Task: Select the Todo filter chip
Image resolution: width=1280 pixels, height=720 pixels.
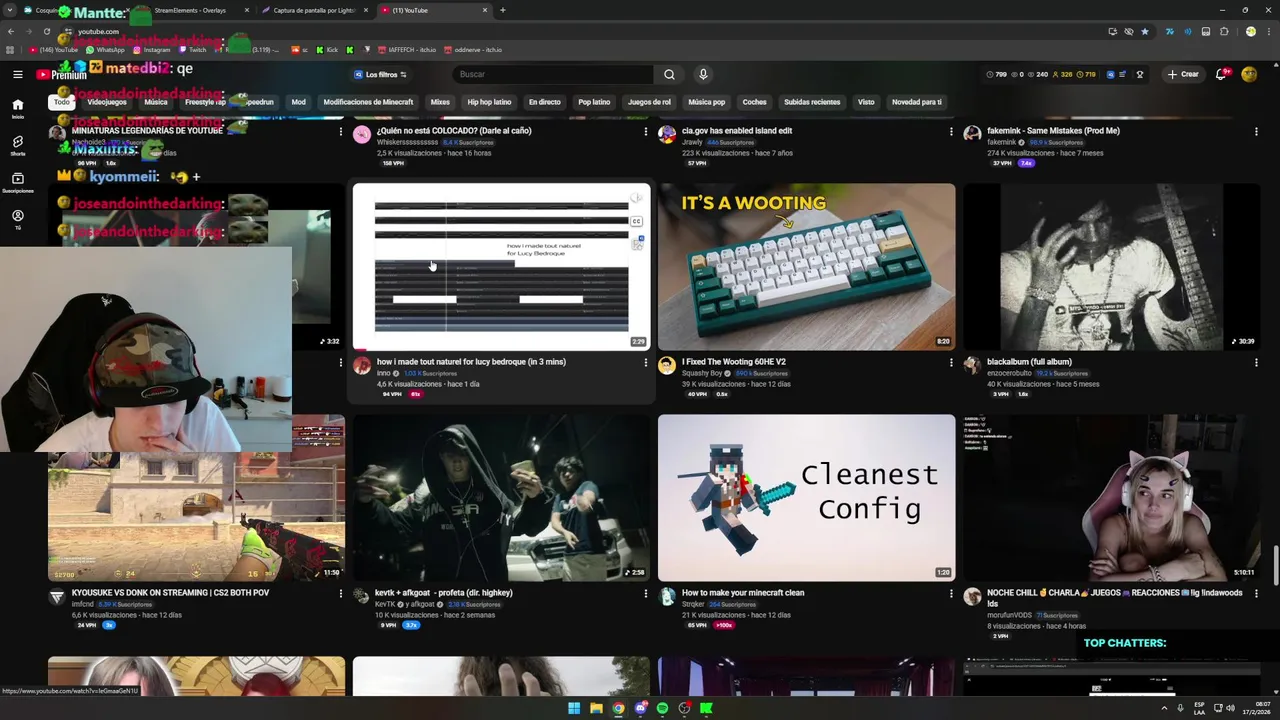Action: (62, 102)
